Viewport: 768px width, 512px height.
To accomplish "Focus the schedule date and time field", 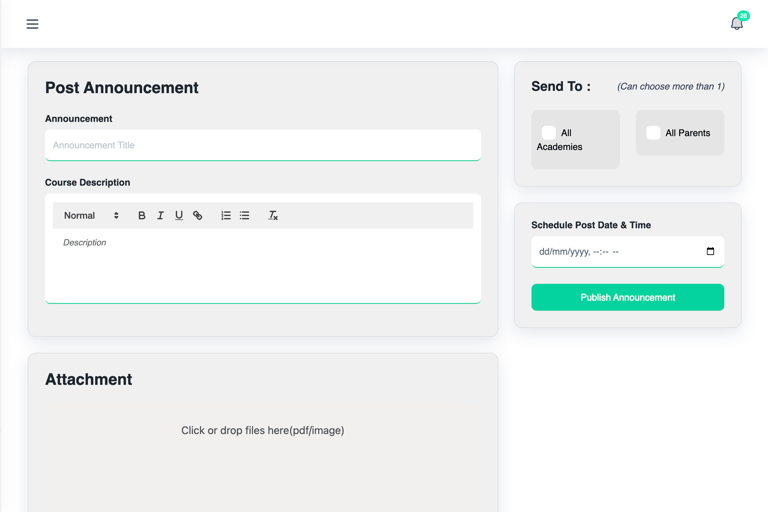I will [627, 252].
